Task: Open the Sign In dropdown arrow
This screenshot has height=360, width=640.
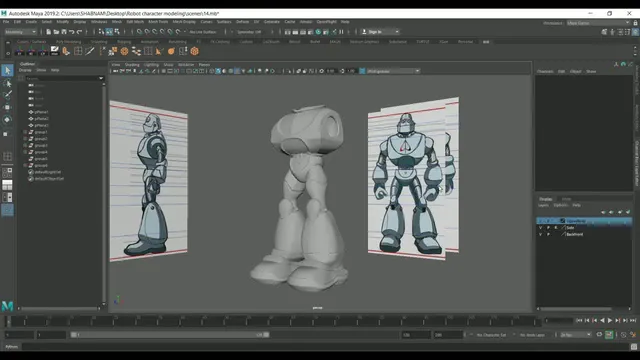Action: 396,32
